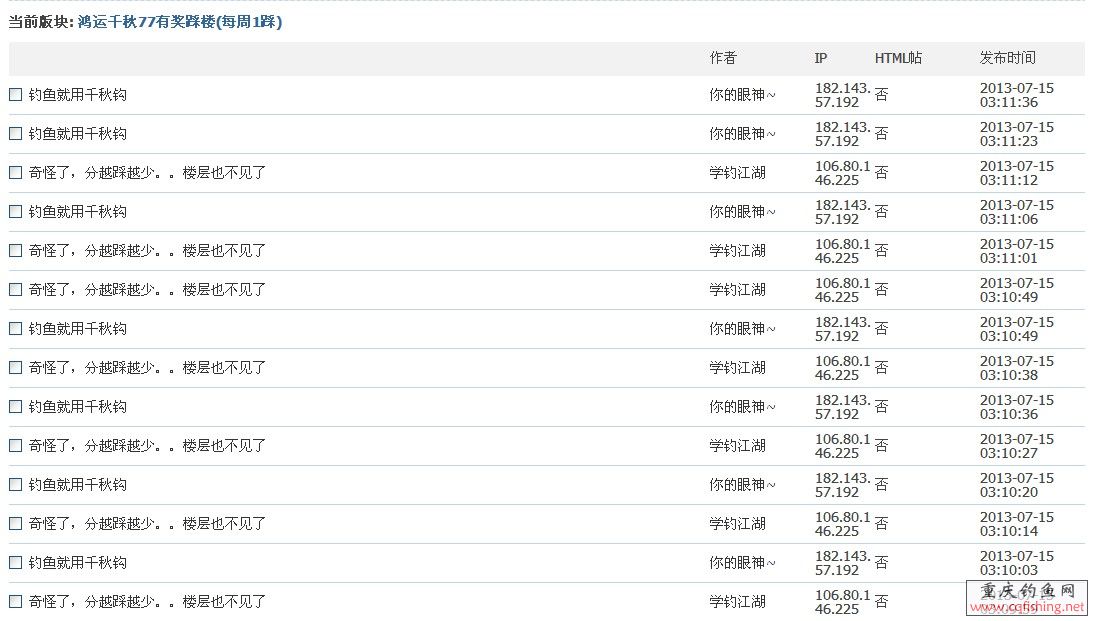Screen dimensions: 1093x621
Task: Tick checkbox of post at 03:11:23
Action: pos(15,133)
